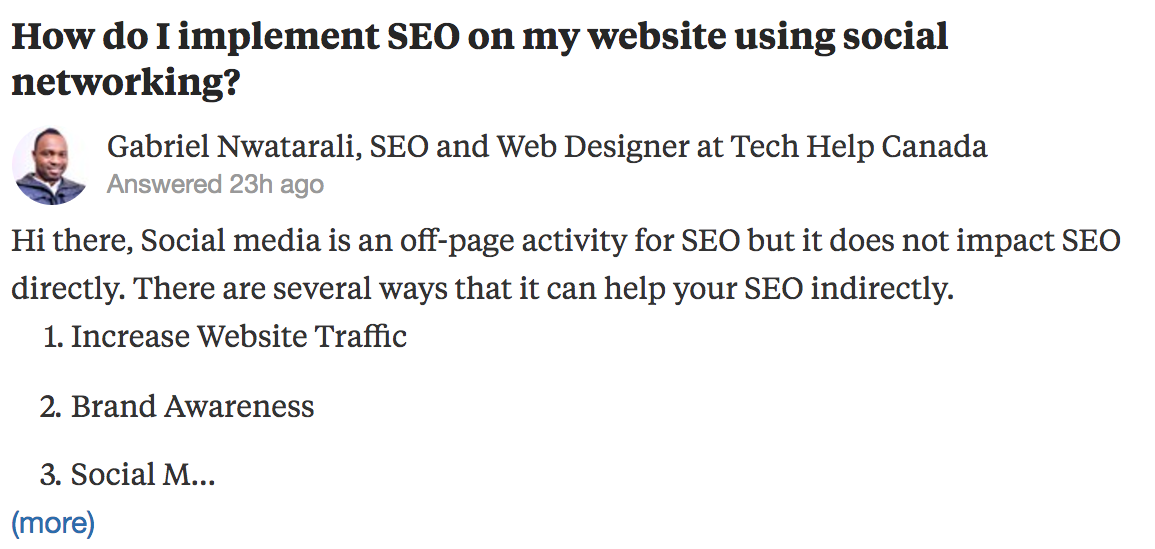The width and height of the screenshot is (1155, 549).
Task: Click the word "indirectly" in the answer
Action: pyautogui.click(x=879, y=289)
